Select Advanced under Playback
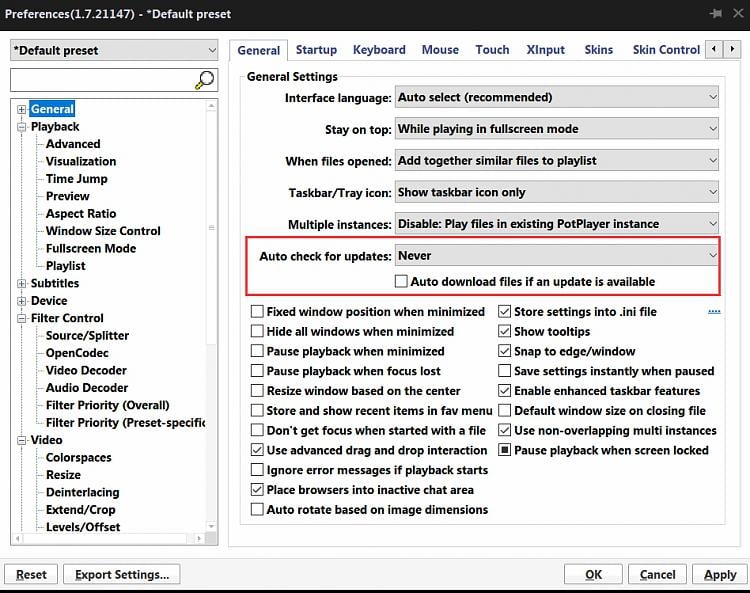This screenshot has height=593, width=750. [73, 144]
